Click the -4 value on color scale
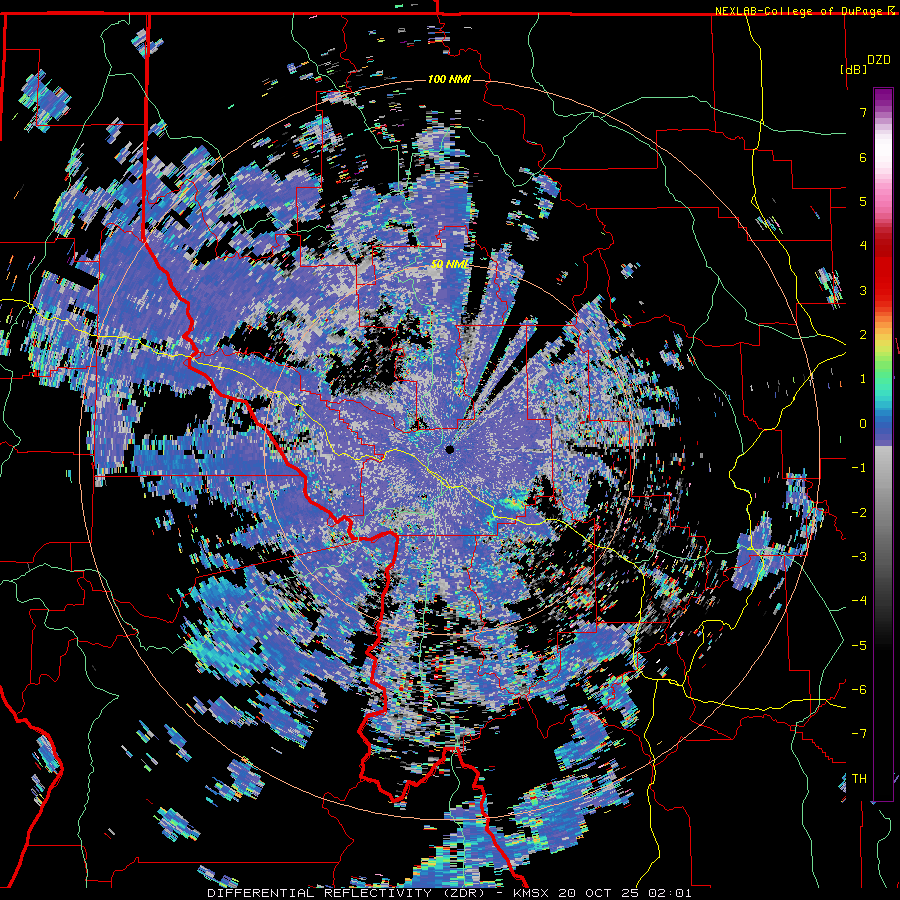 [859, 601]
